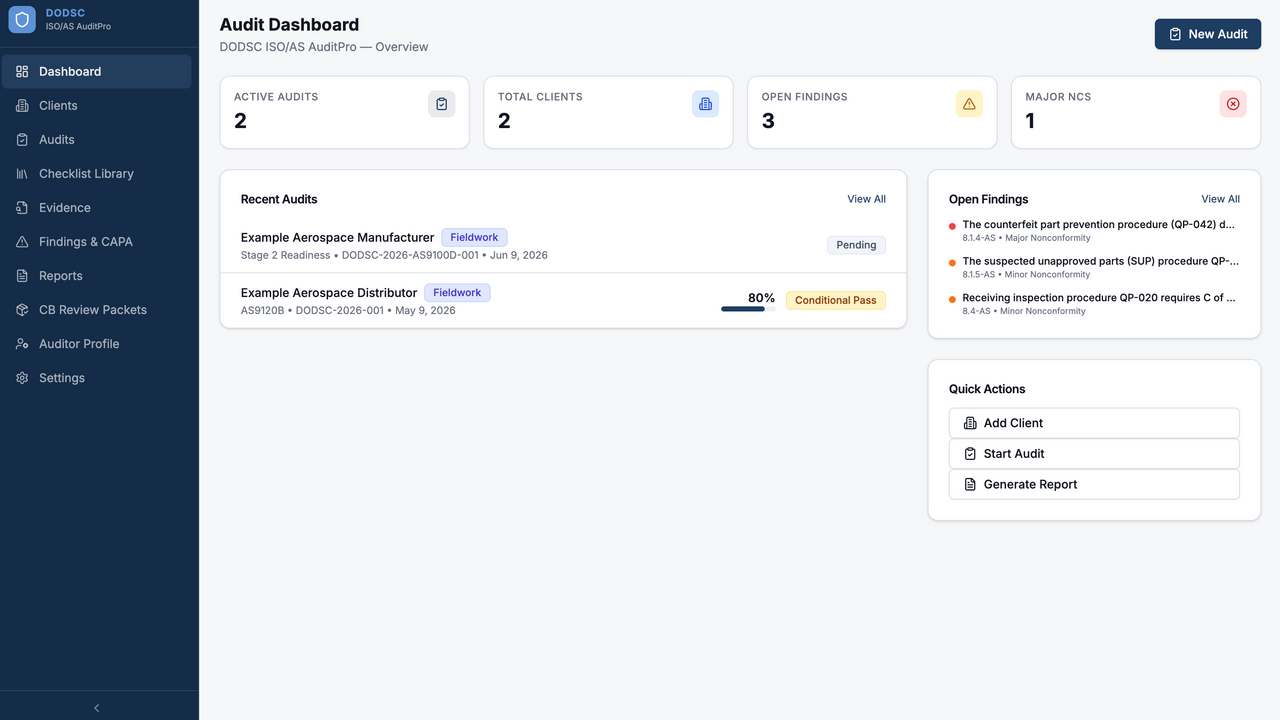Viewport: 1280px width, 720px height.
Task: Open Auditor Profile
Action: (x=97, y=344)
